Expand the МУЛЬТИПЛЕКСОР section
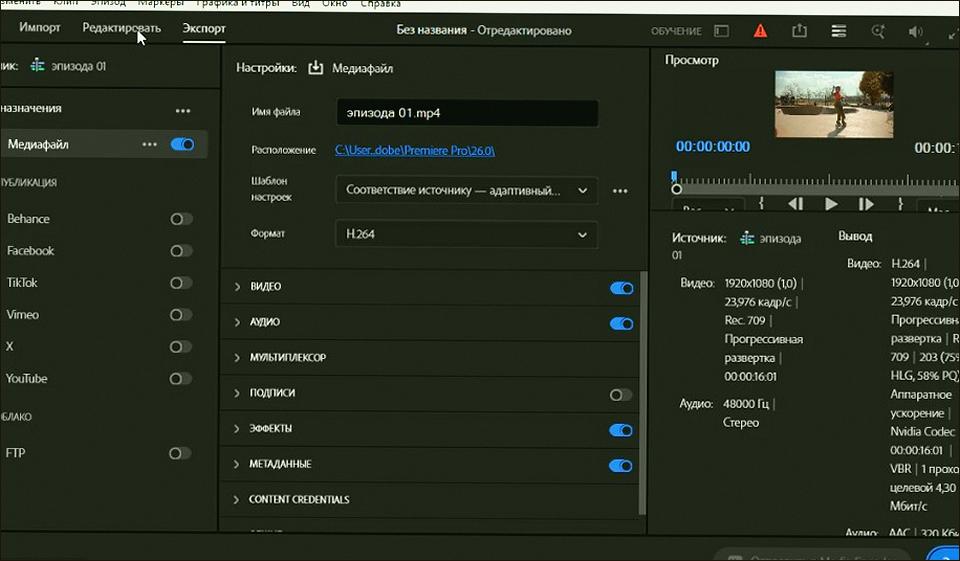This screenshot has height=561, width=960. point(237,358)
